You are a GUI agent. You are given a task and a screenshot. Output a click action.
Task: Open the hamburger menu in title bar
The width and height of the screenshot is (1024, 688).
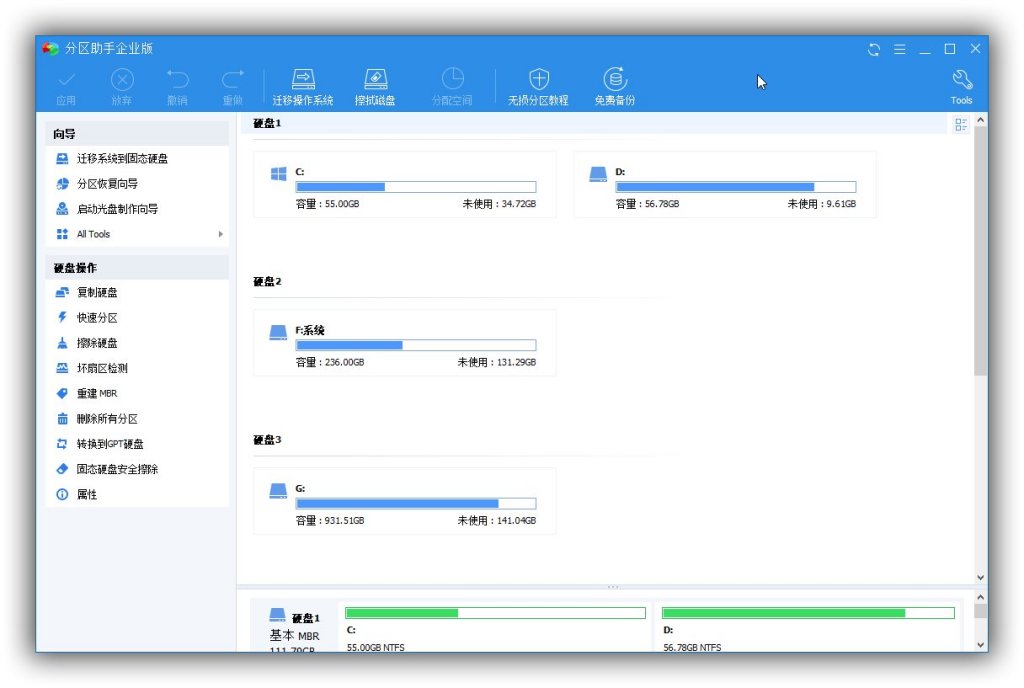(x=899, y=49)
